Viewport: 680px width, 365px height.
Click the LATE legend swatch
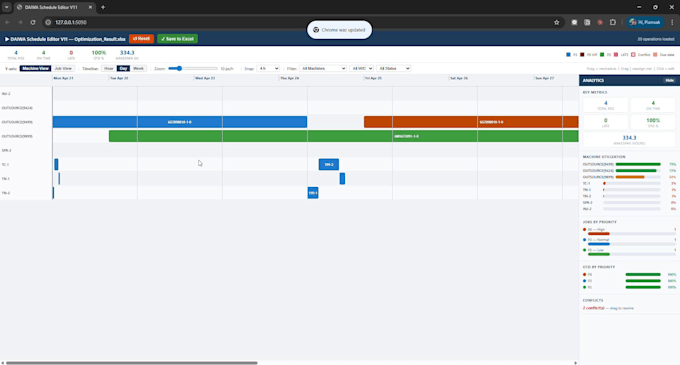[x=616, y=55]
